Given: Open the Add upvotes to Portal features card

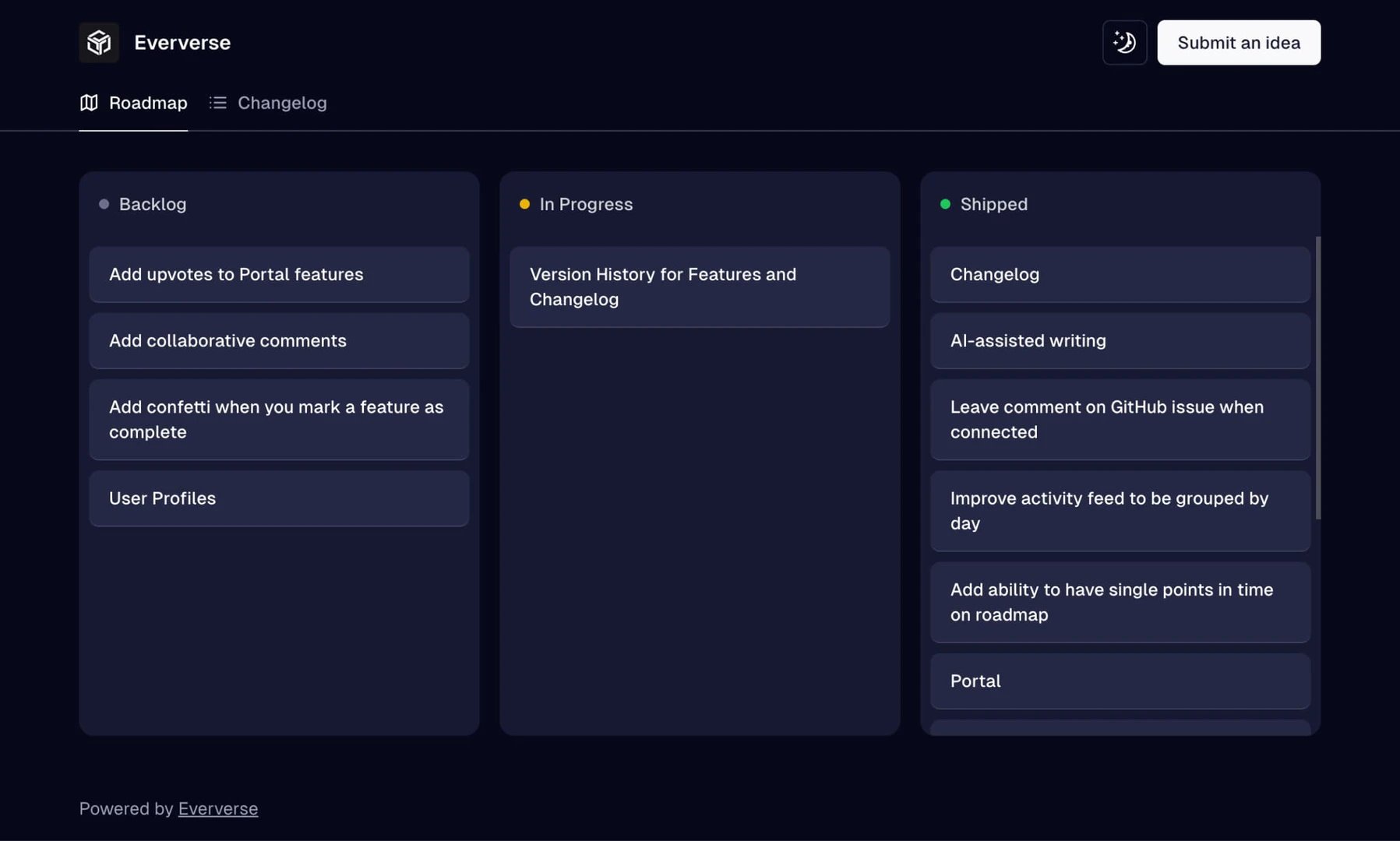Looking at the screenshot, I should coord(279,274).
